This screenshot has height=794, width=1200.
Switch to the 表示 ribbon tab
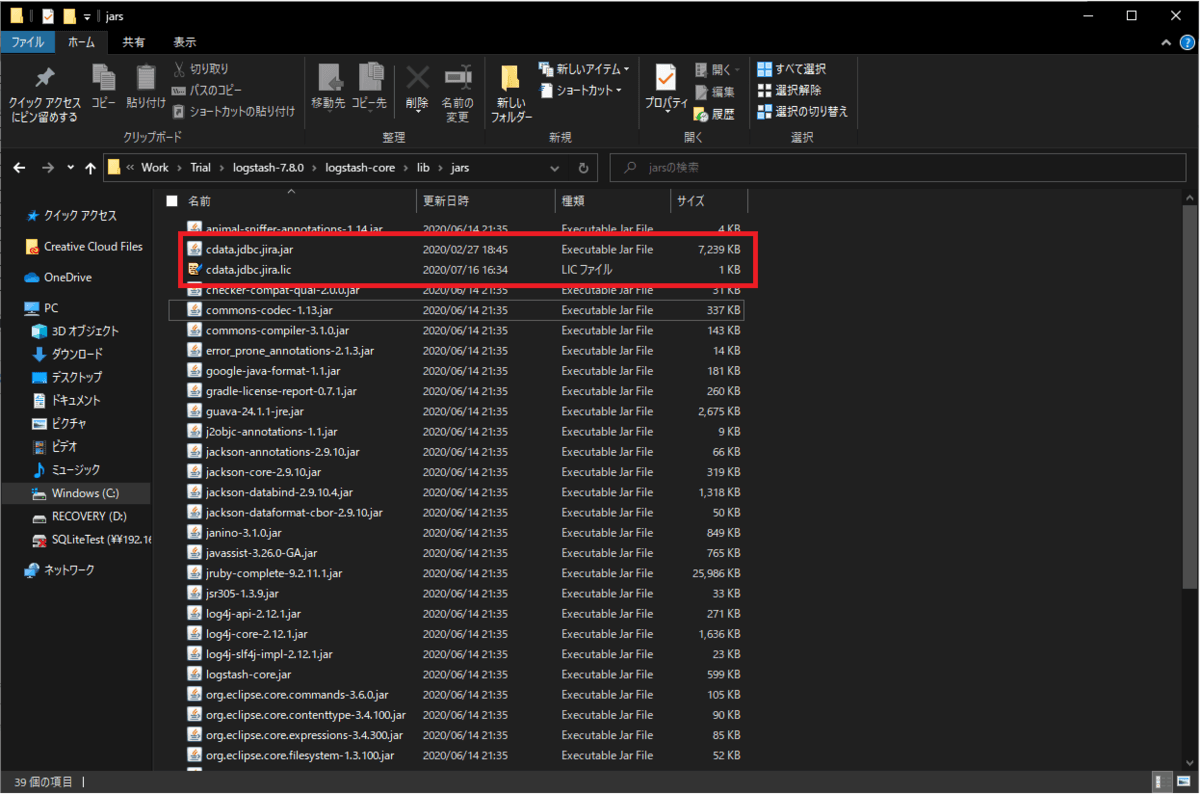[x=184, y=42]
